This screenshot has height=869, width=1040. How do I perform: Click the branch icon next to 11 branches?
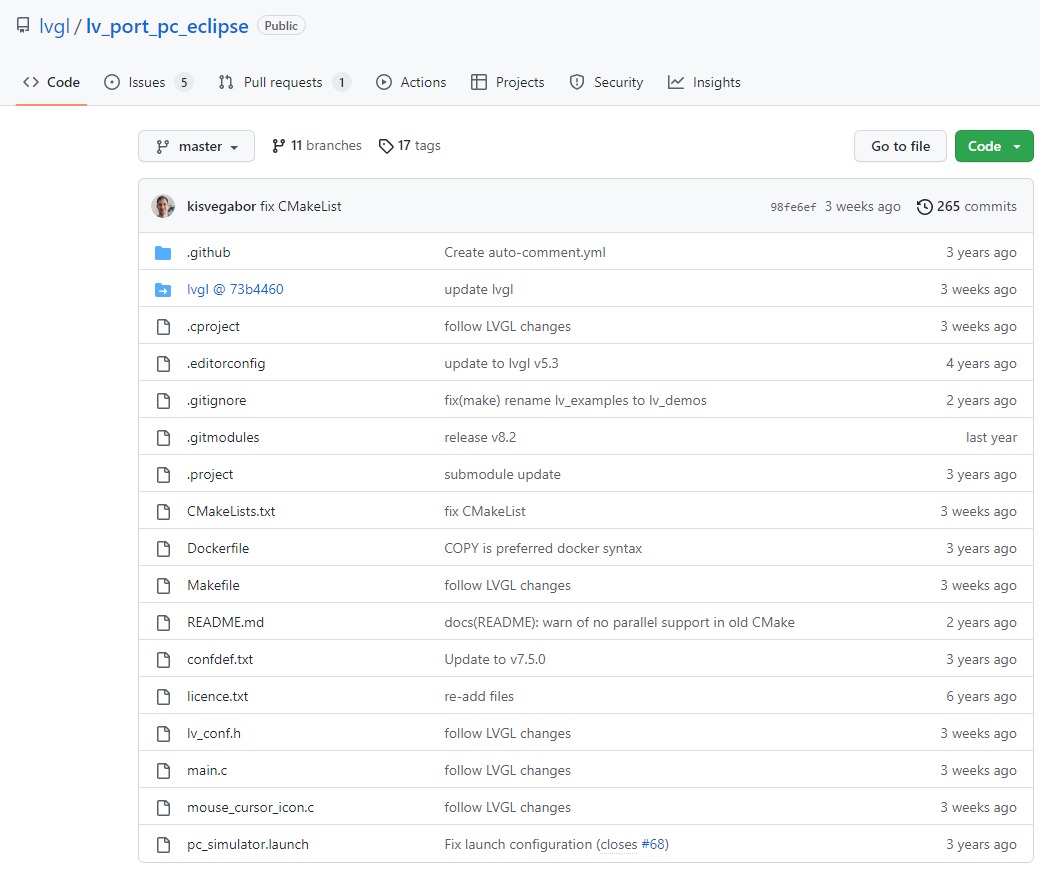278,146
